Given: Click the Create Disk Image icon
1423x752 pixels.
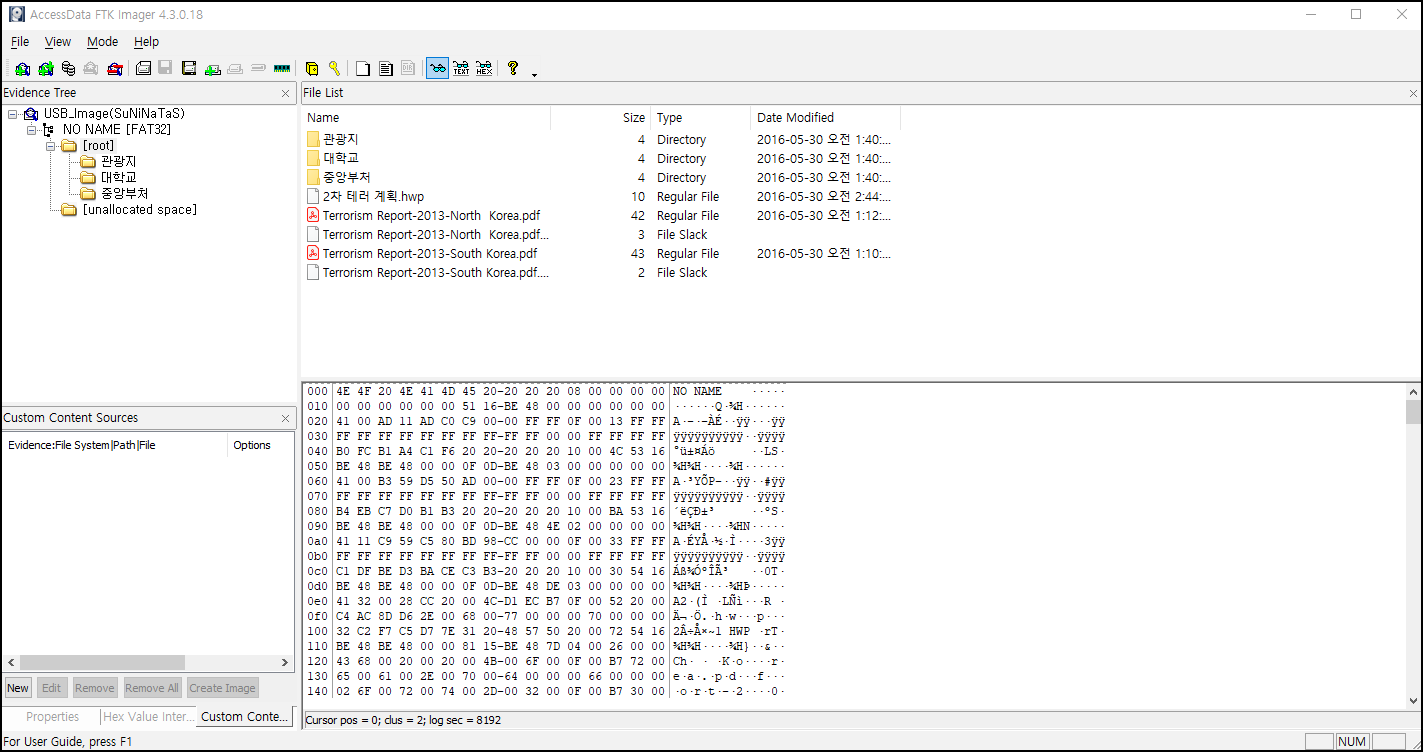Looking at the screenshot, I should coord(143,69).
